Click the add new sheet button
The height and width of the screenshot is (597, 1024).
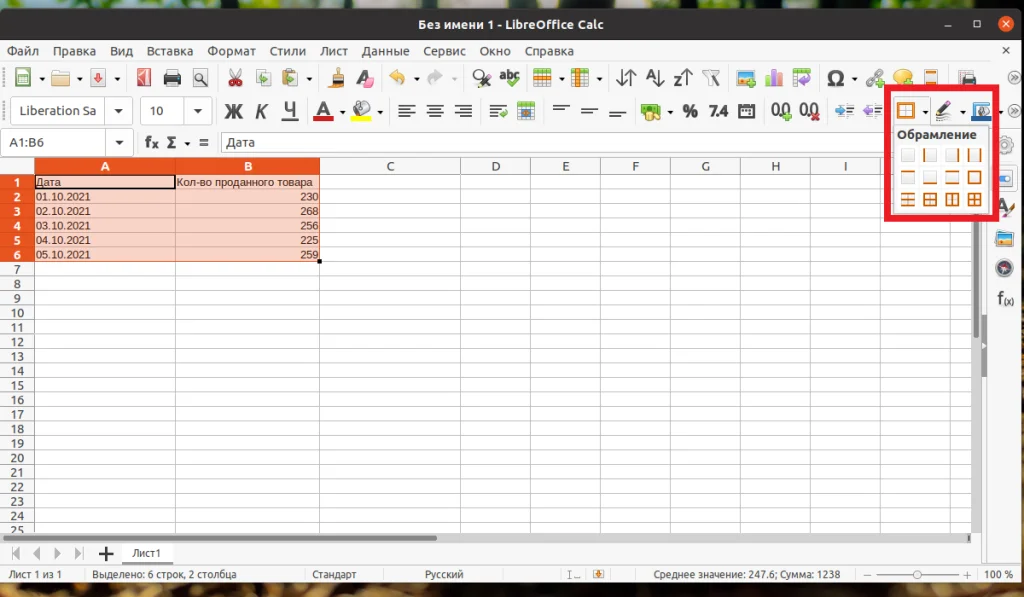[105, 553]
